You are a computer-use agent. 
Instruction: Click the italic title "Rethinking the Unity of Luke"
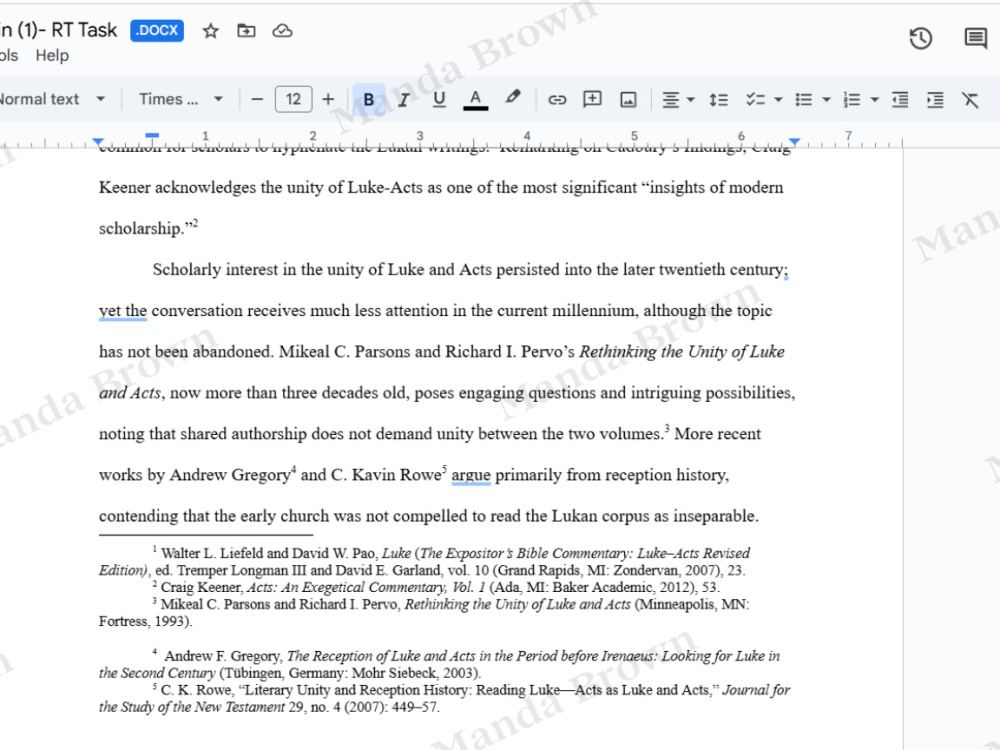[682, 351]
